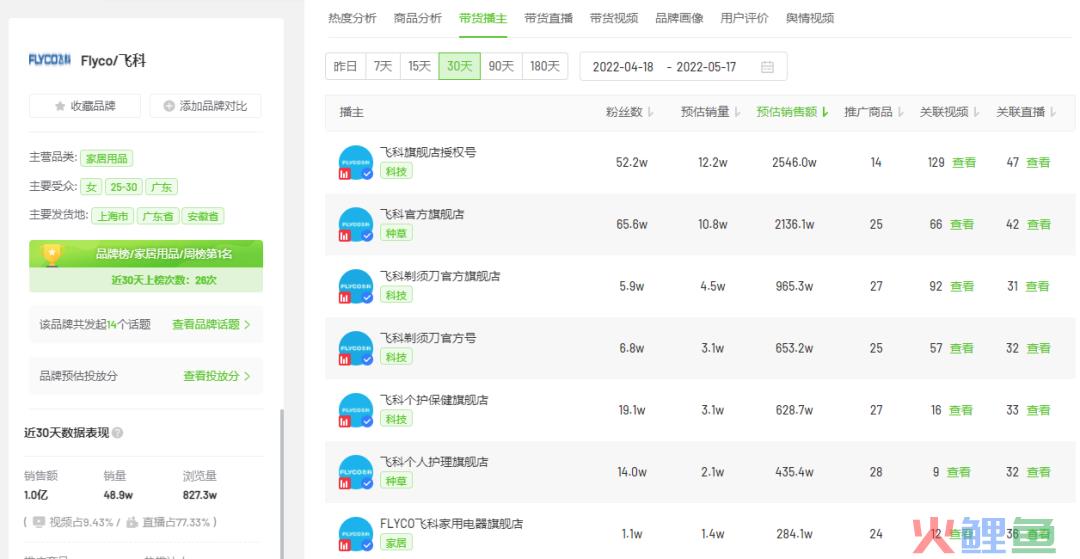
Task: Click 种草 tag under 飞科官方旗舰店
Action: tap(396, 233)
